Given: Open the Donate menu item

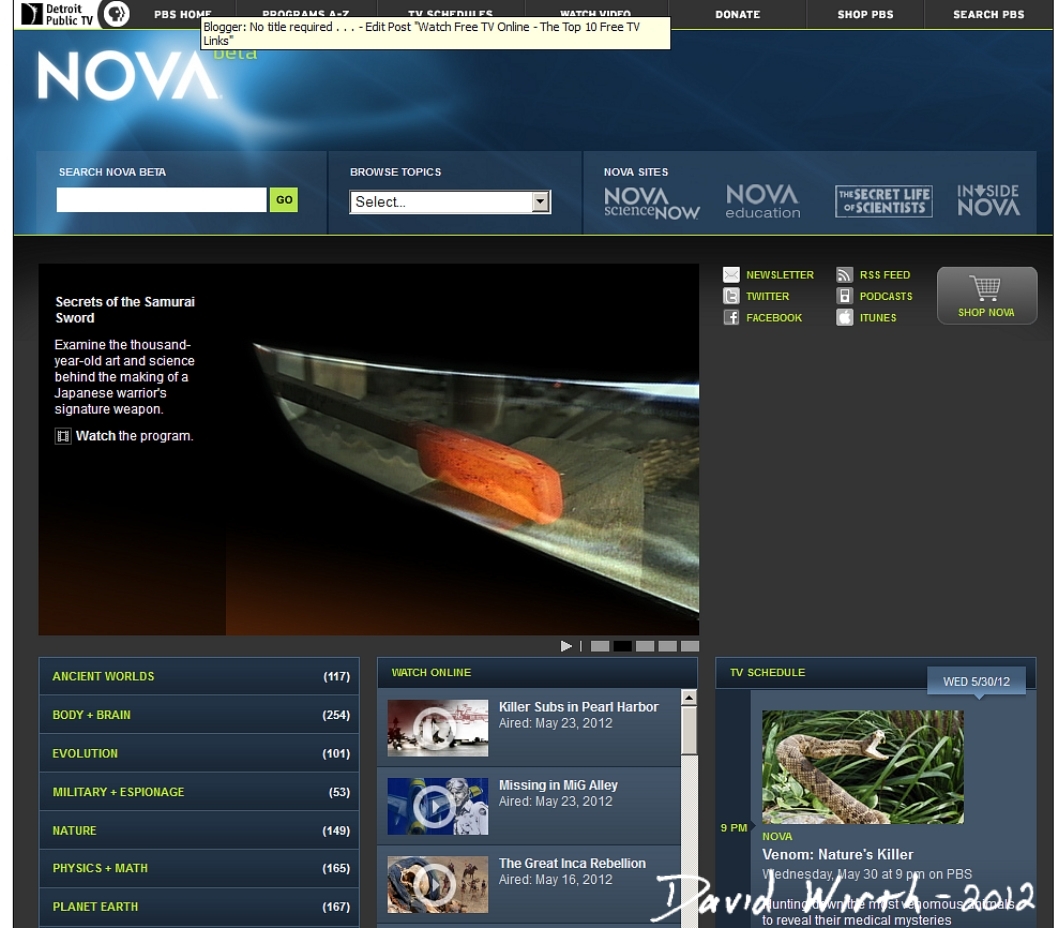Looking at the screenshot, I should [737, 14].
